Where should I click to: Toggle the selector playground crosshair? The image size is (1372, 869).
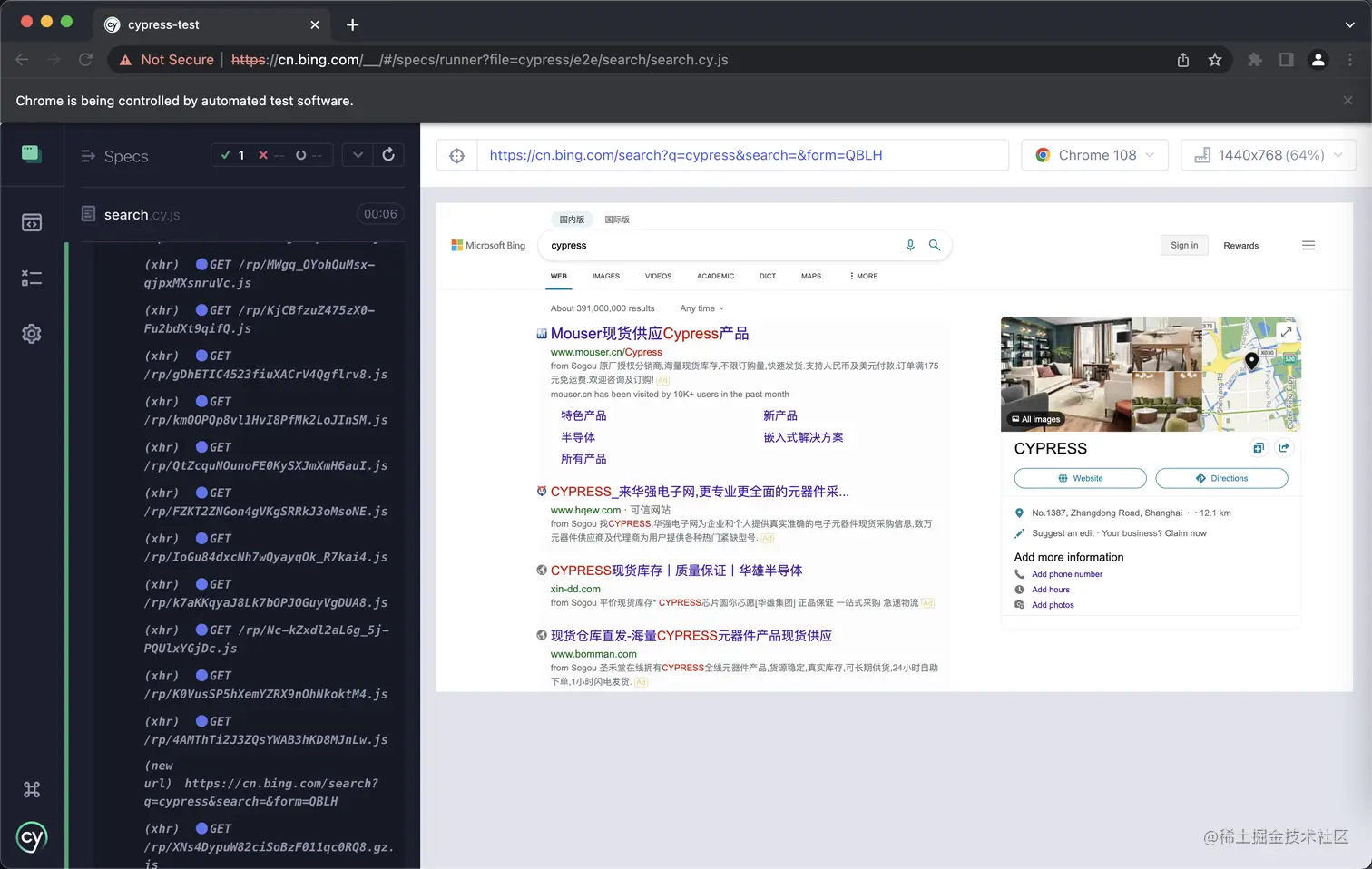(457, 155)
